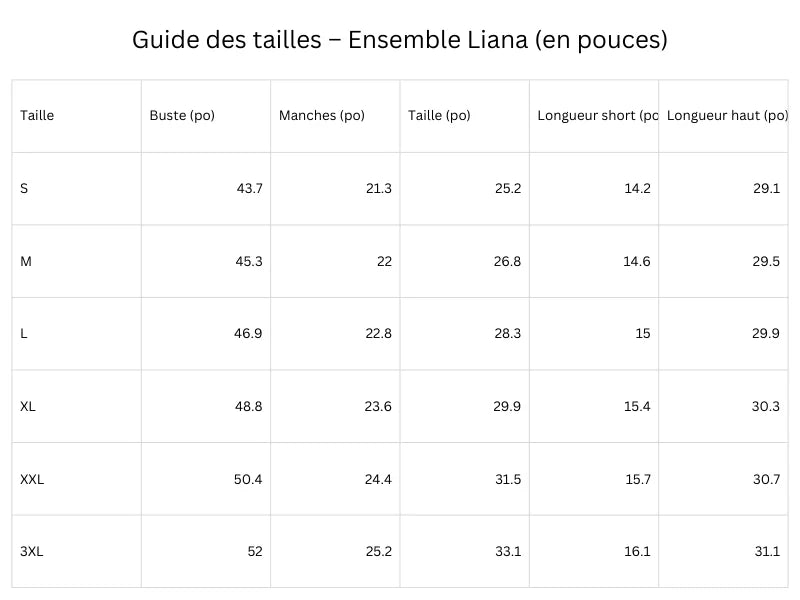Screen dimensions: 800x600
Task: Click bust value 43.7 for size S
Action: 248,188
